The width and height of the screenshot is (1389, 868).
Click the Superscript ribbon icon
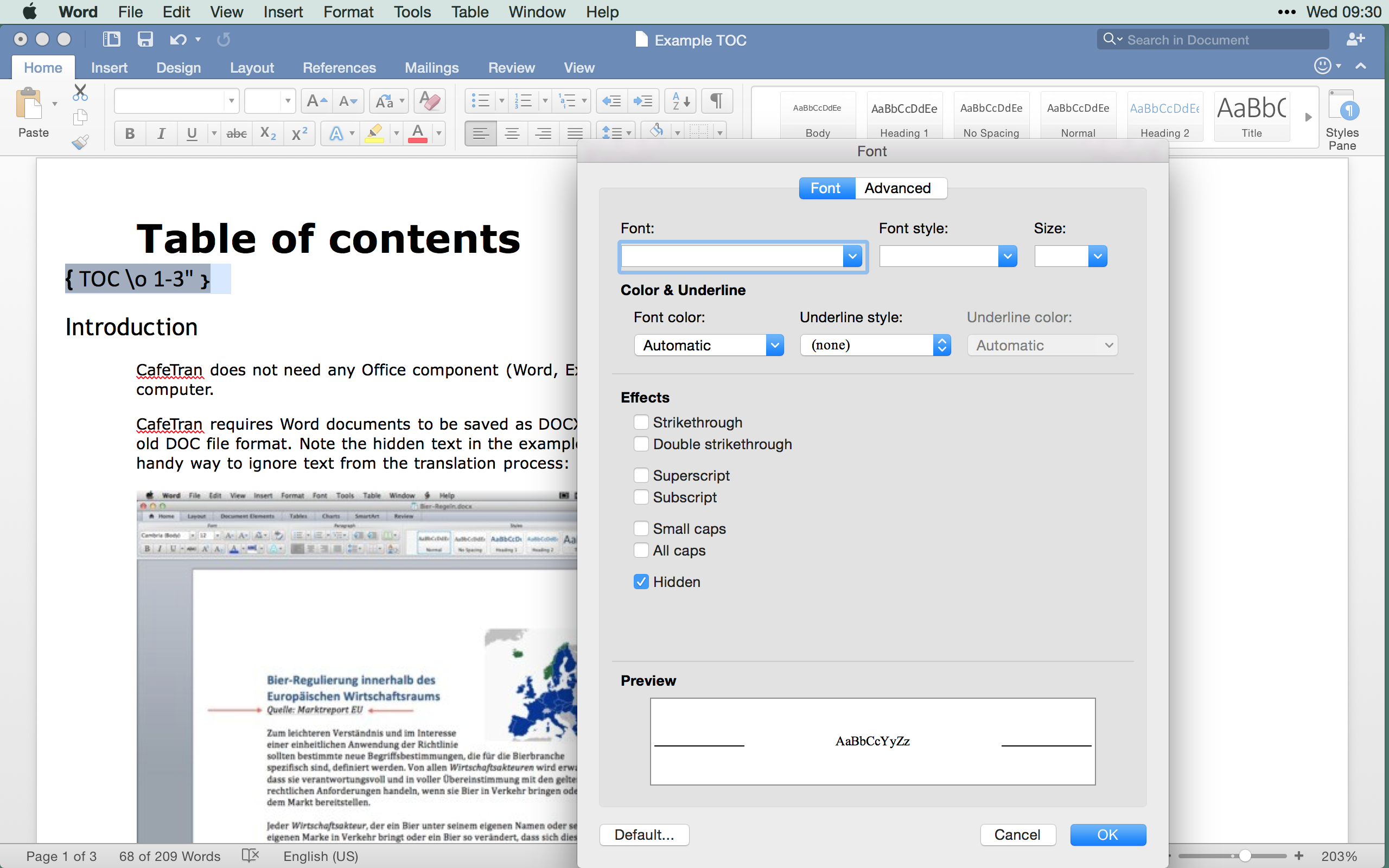coord(299,134)
